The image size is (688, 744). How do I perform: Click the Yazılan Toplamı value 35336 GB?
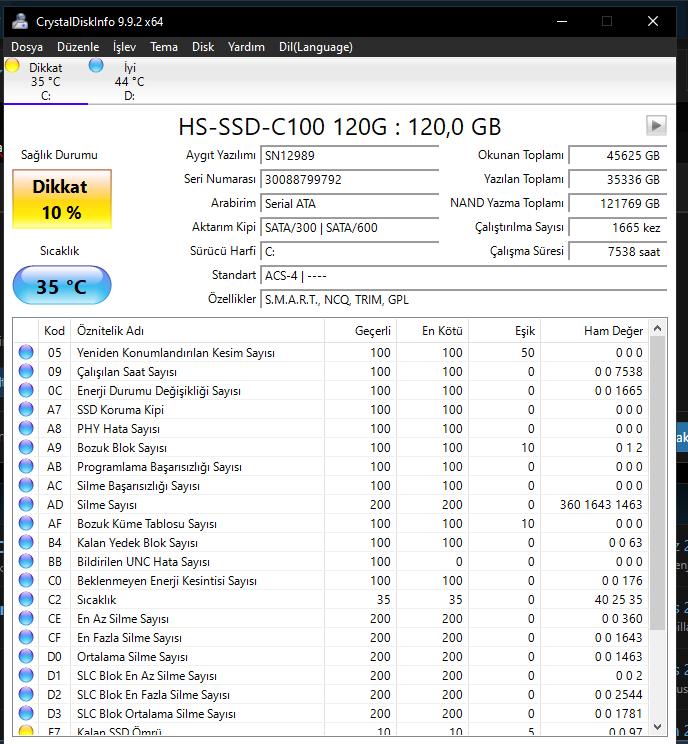pyautogui.click(x=618, y=180)
